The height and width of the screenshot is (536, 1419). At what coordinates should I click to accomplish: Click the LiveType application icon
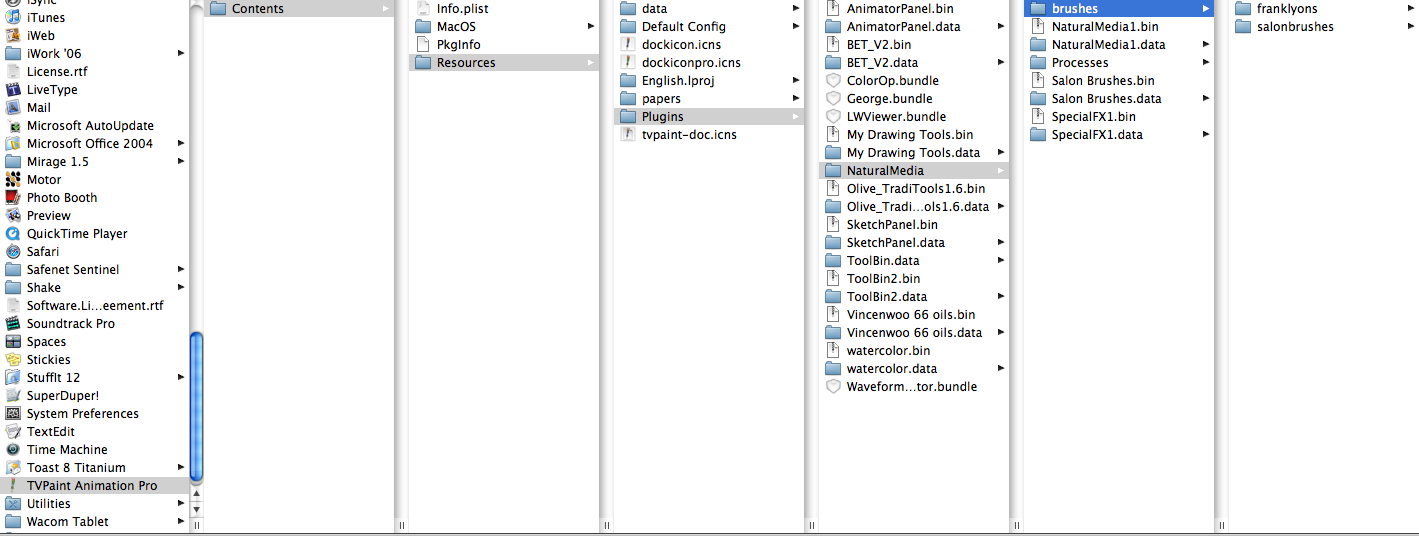[13, 89]
